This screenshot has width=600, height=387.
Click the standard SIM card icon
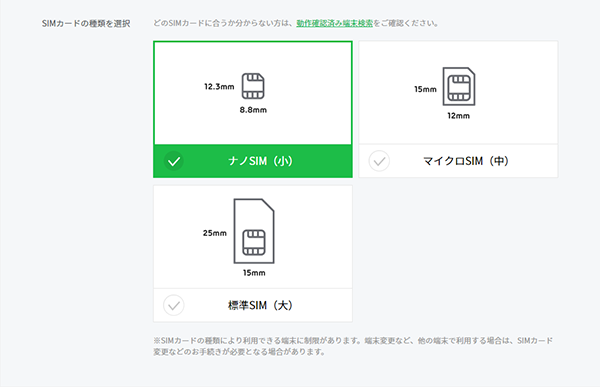click(x=254, y=231)
